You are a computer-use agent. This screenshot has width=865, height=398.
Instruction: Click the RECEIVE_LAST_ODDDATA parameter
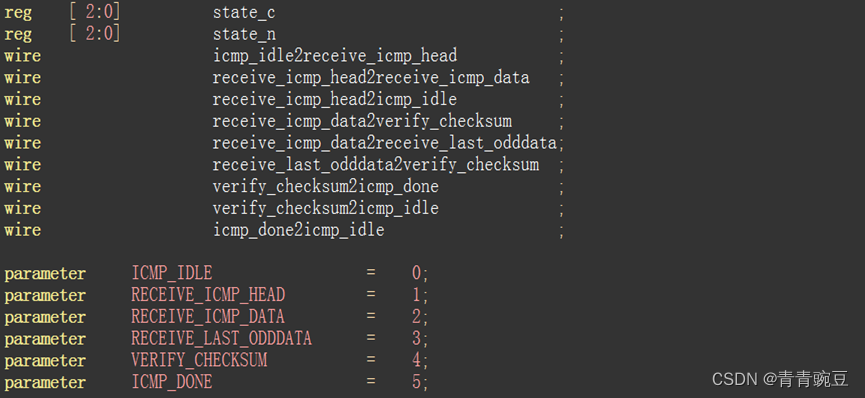pyautogui.click(x=221, y=338)
